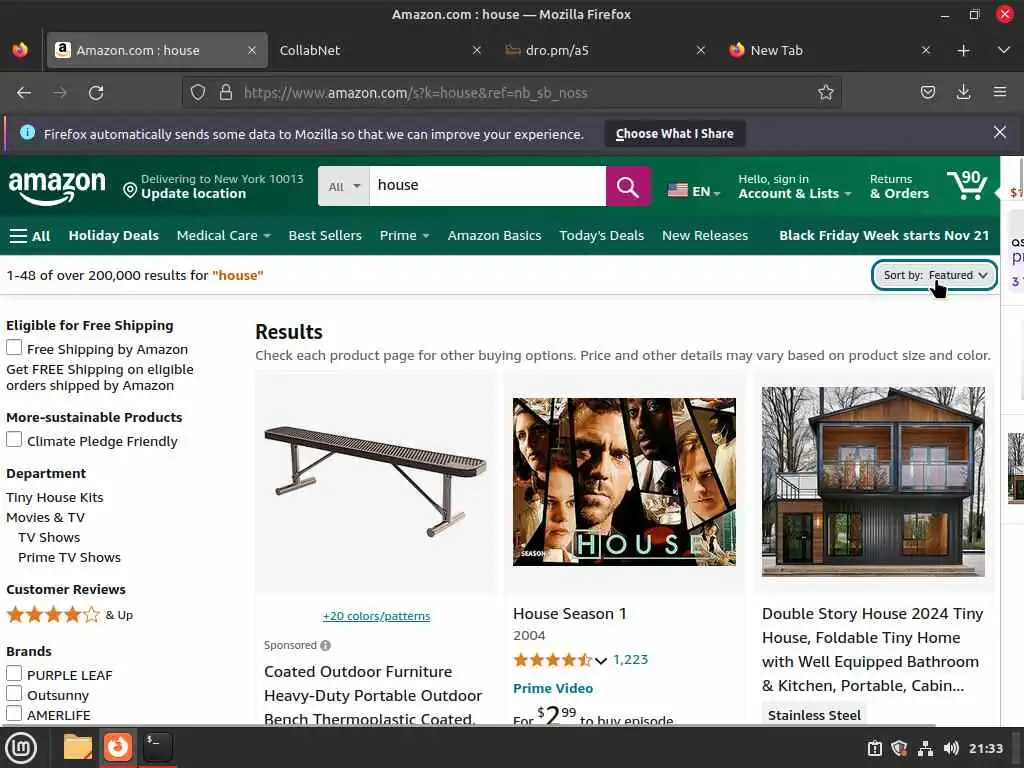
Task: Open a new tab with plus icon
Action: (963, 50)
